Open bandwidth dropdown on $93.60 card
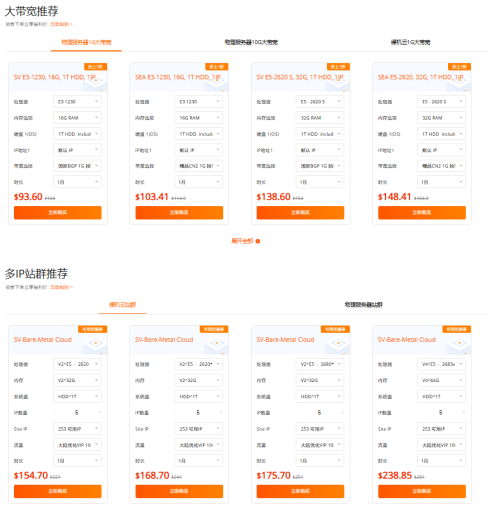491x511 pixels. click(x=77, y=166)
